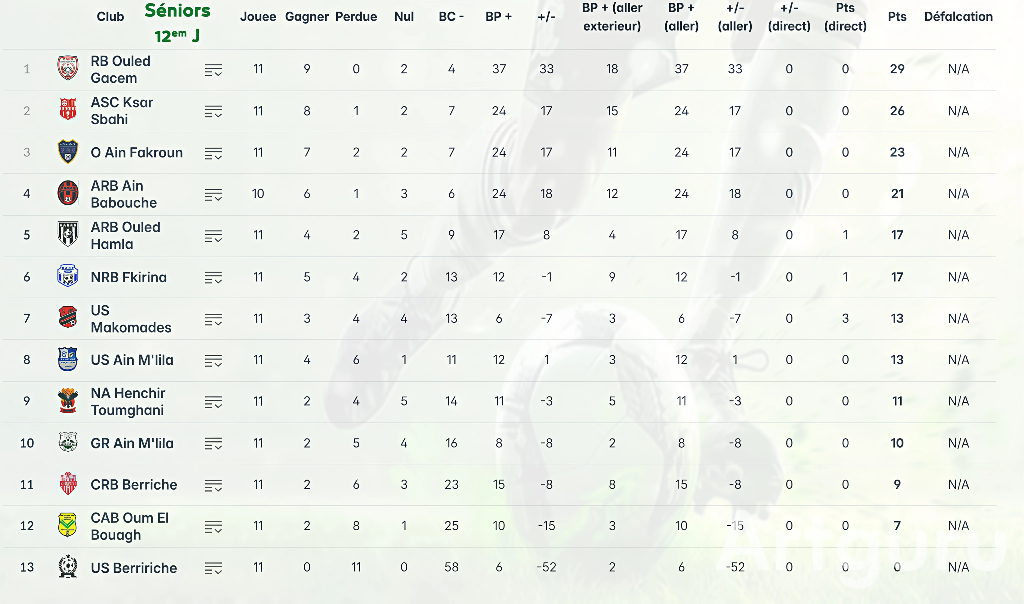Click the ARB Ouled Hamla club logo
Viewport: 1024px width, 604px height.
click(x=67, y=235)
